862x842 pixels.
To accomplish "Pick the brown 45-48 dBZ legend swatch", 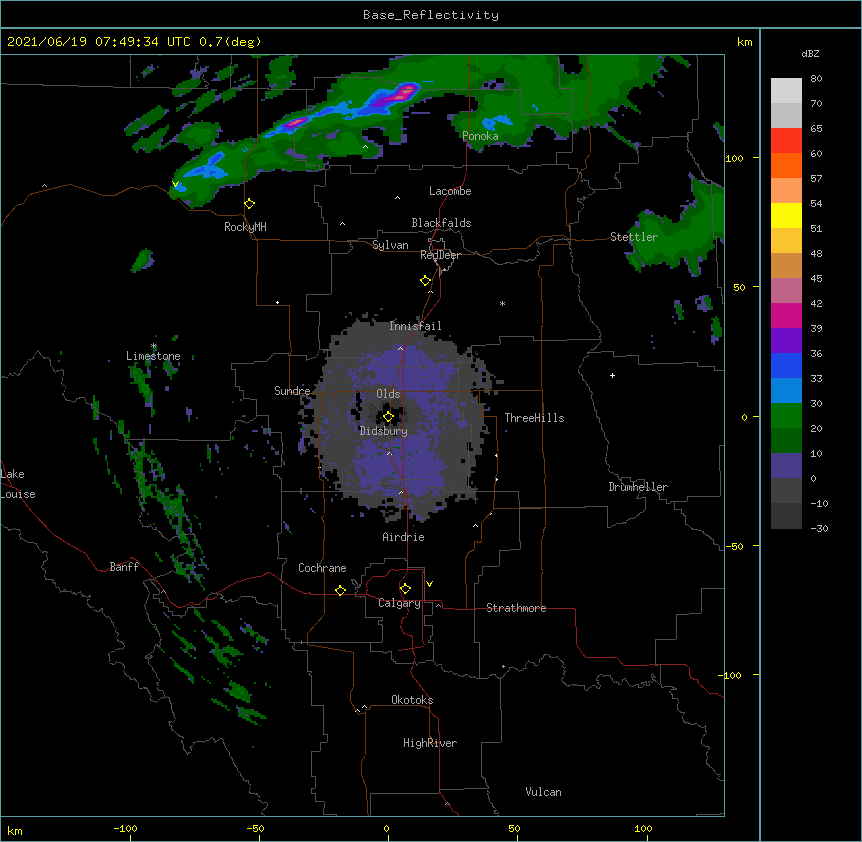I will 786,265.
